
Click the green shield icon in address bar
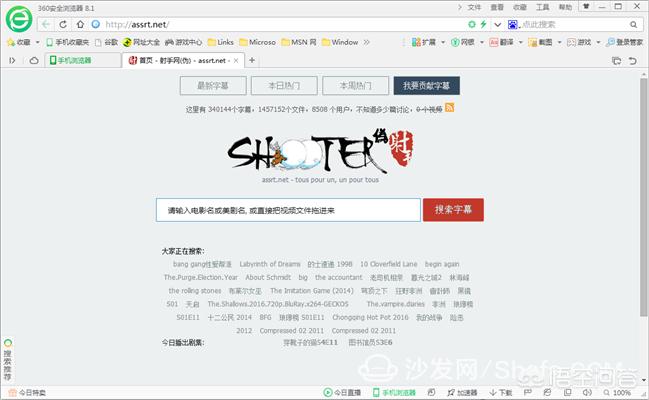471,24
